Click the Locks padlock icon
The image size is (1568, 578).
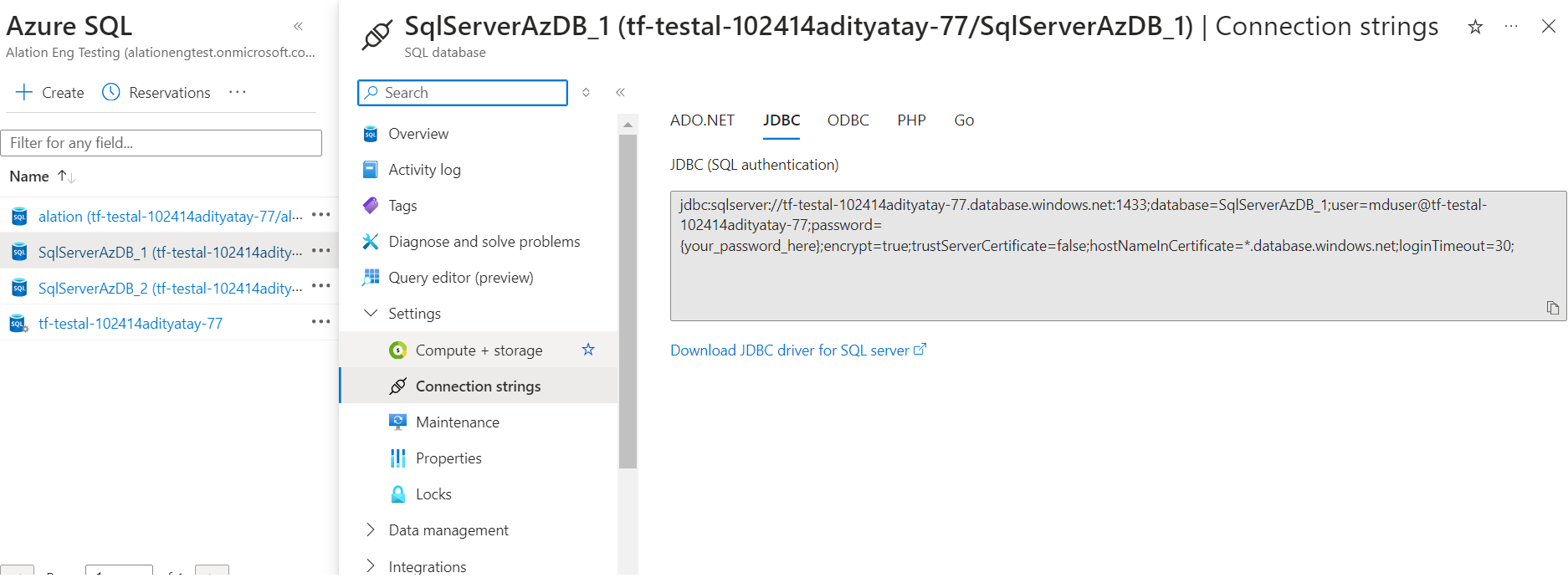pyautogui.click(x=398, y=494)
